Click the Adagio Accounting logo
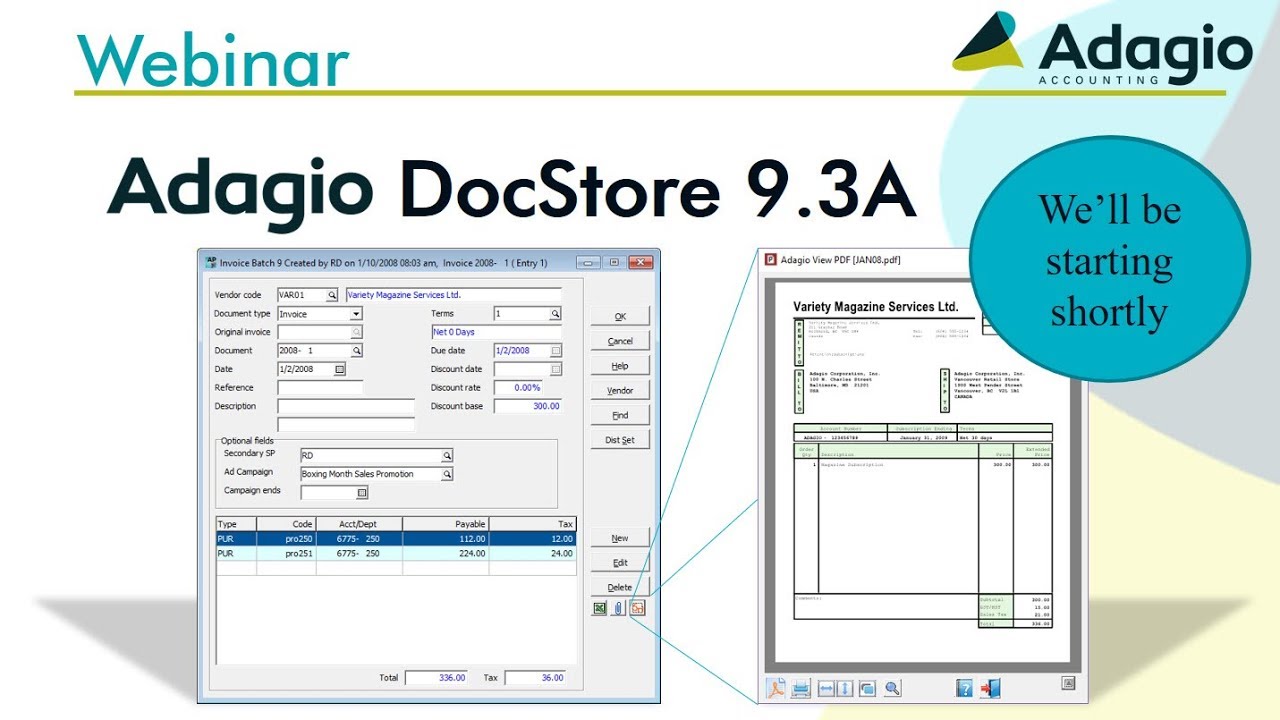The width and height of the screenshot is (1280, 720). [1102, 48]
